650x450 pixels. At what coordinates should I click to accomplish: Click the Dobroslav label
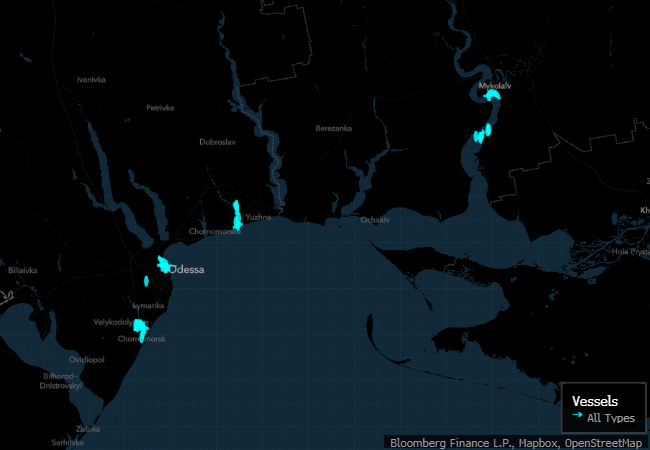coord(217,142)
